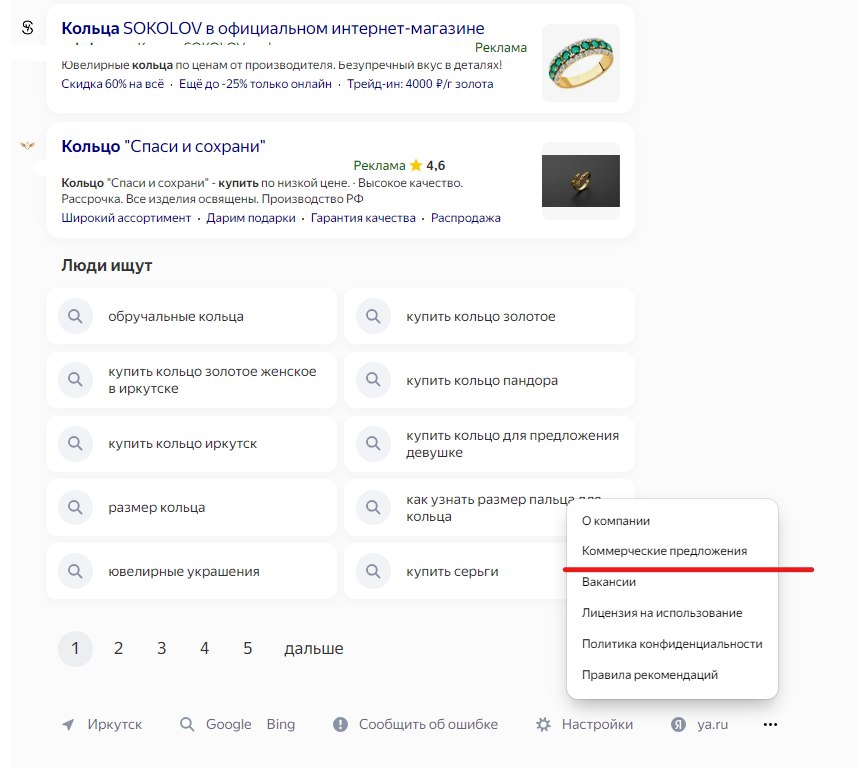The width and height of the screenshot is (857, 768).
Task: Click the magnifier icon beside купить кольцо пандора
Action: click(373, 380)
